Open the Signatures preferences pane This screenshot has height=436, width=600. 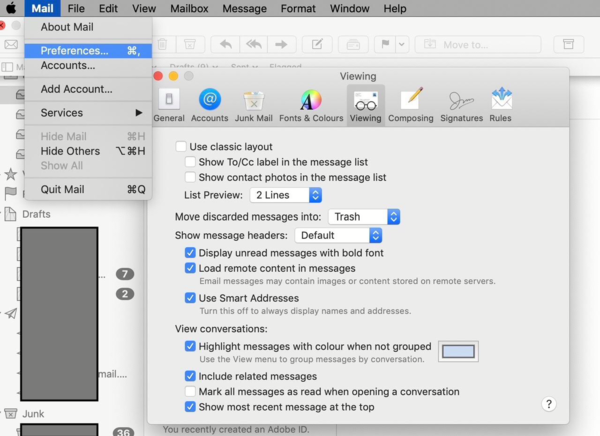460,104
